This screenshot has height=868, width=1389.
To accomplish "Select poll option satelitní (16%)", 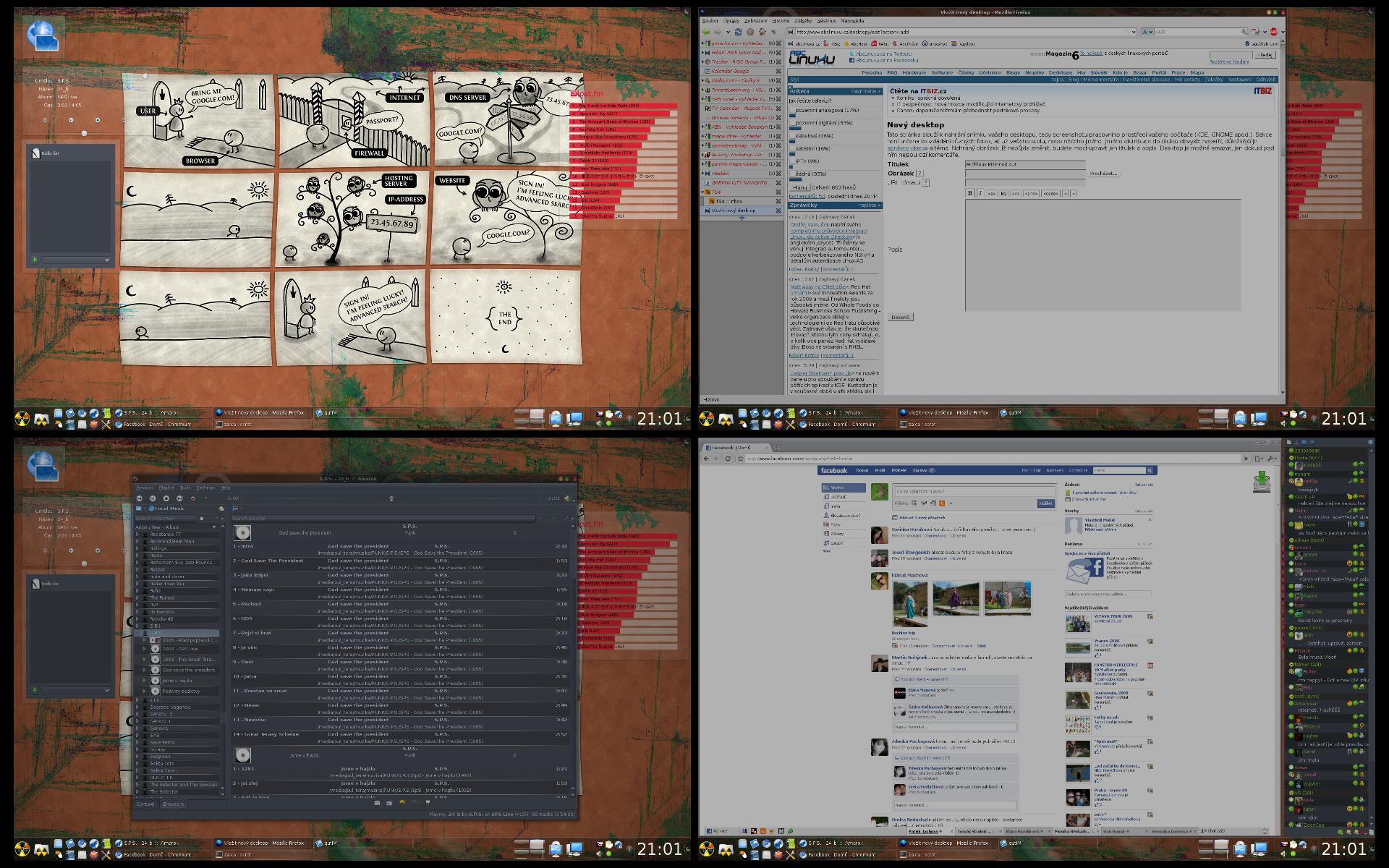I will 792,148.
